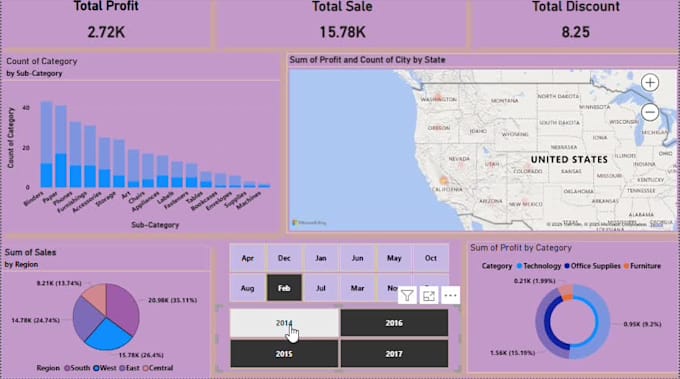Viewport: 680px width, 379px height.
Task: Select the Jan month tile
Action: tap(321, 258)
